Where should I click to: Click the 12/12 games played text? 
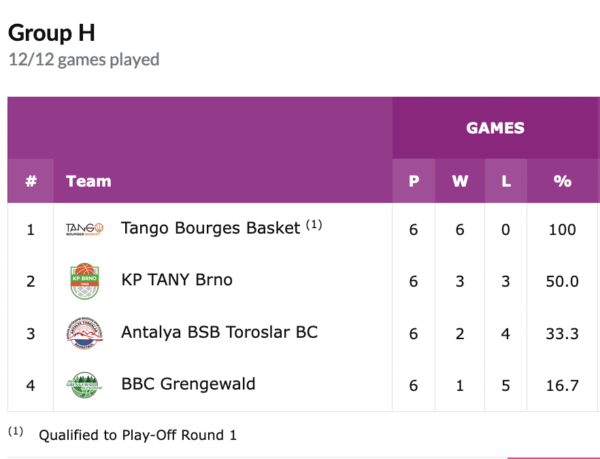point(84,60)
